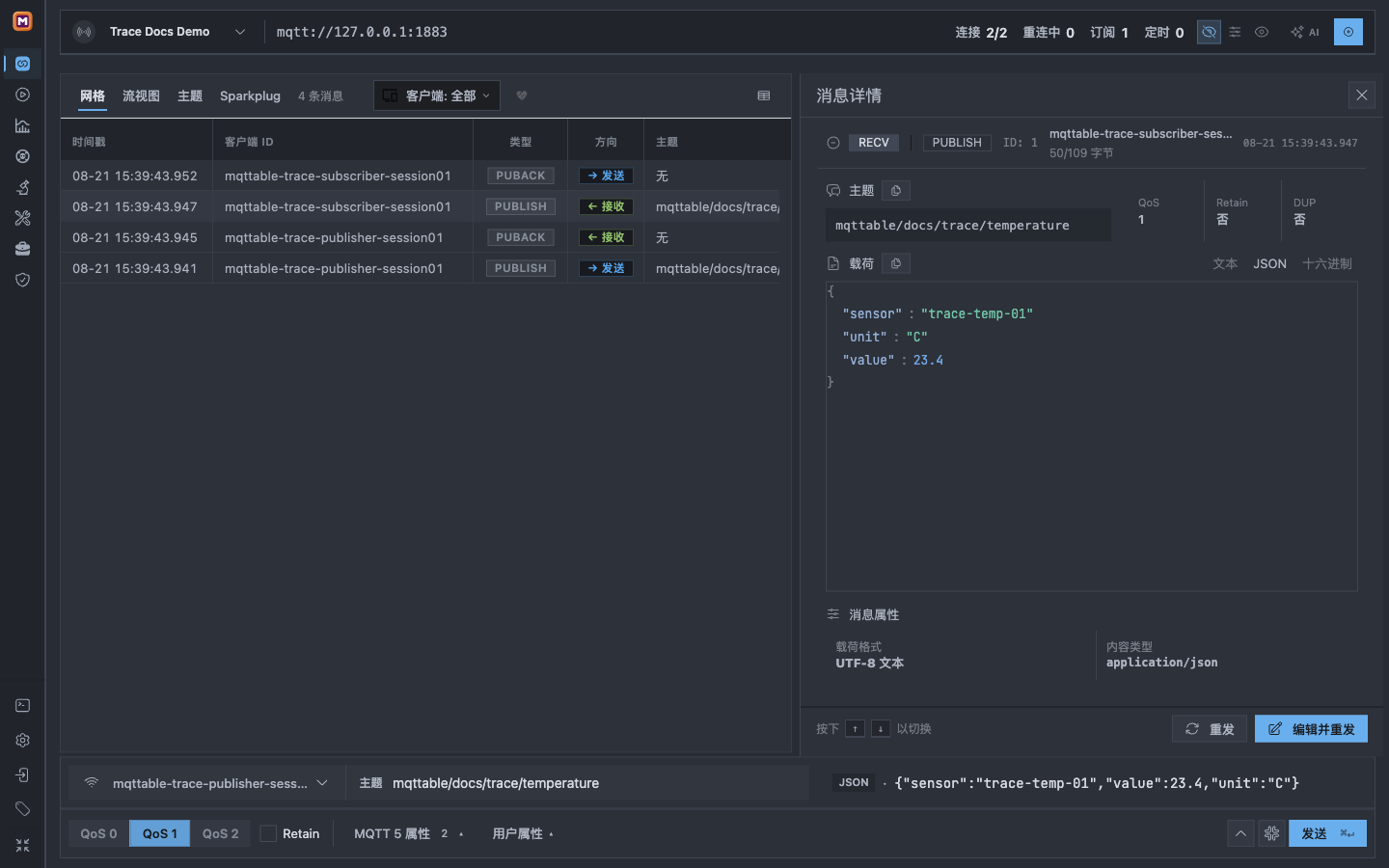
Task: Click the MQTTable app logo
Action: 22,20
